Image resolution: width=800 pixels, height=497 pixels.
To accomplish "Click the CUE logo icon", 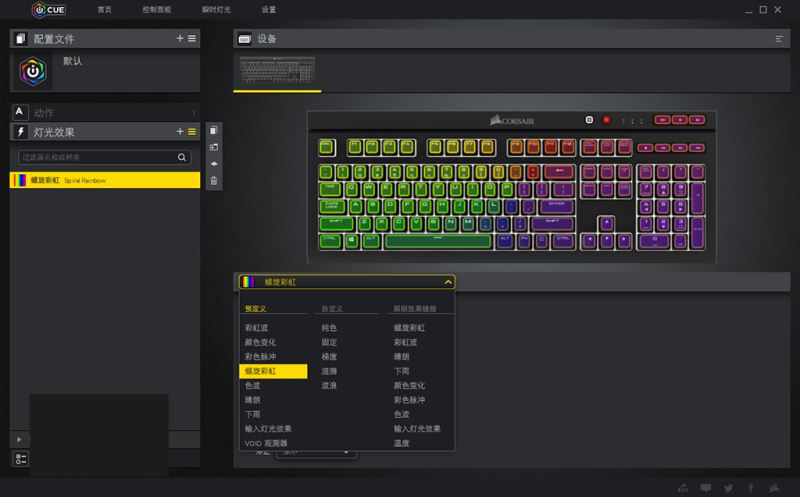I will [x=48, y=10].
